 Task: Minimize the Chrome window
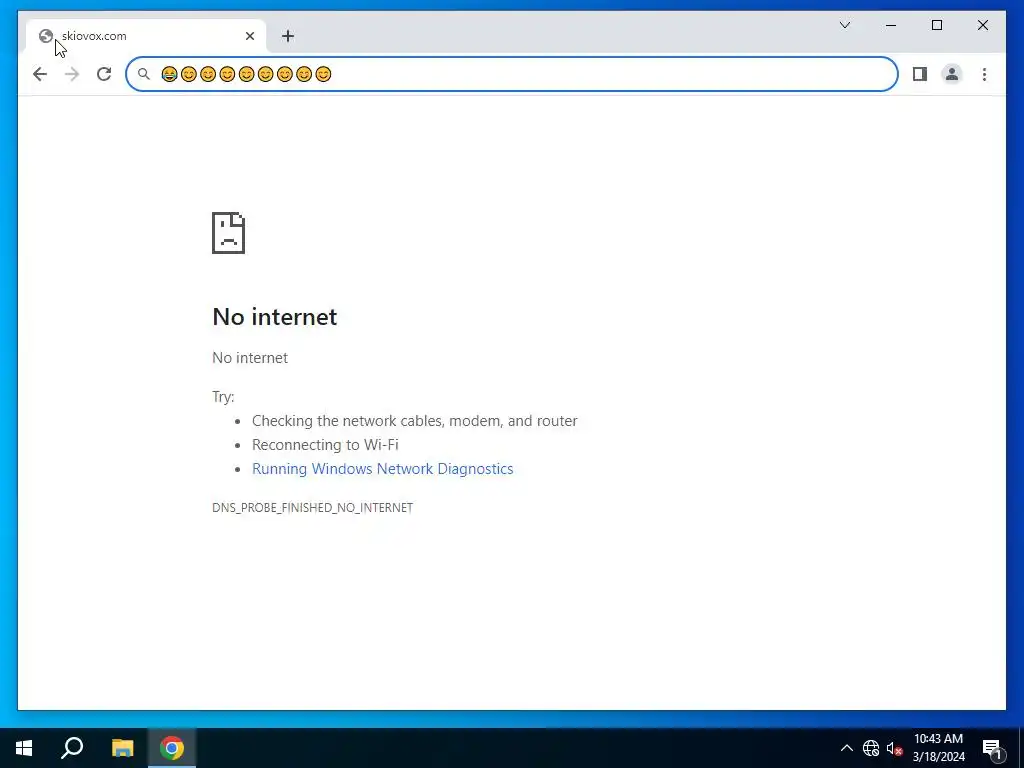(x=891, y=25)
